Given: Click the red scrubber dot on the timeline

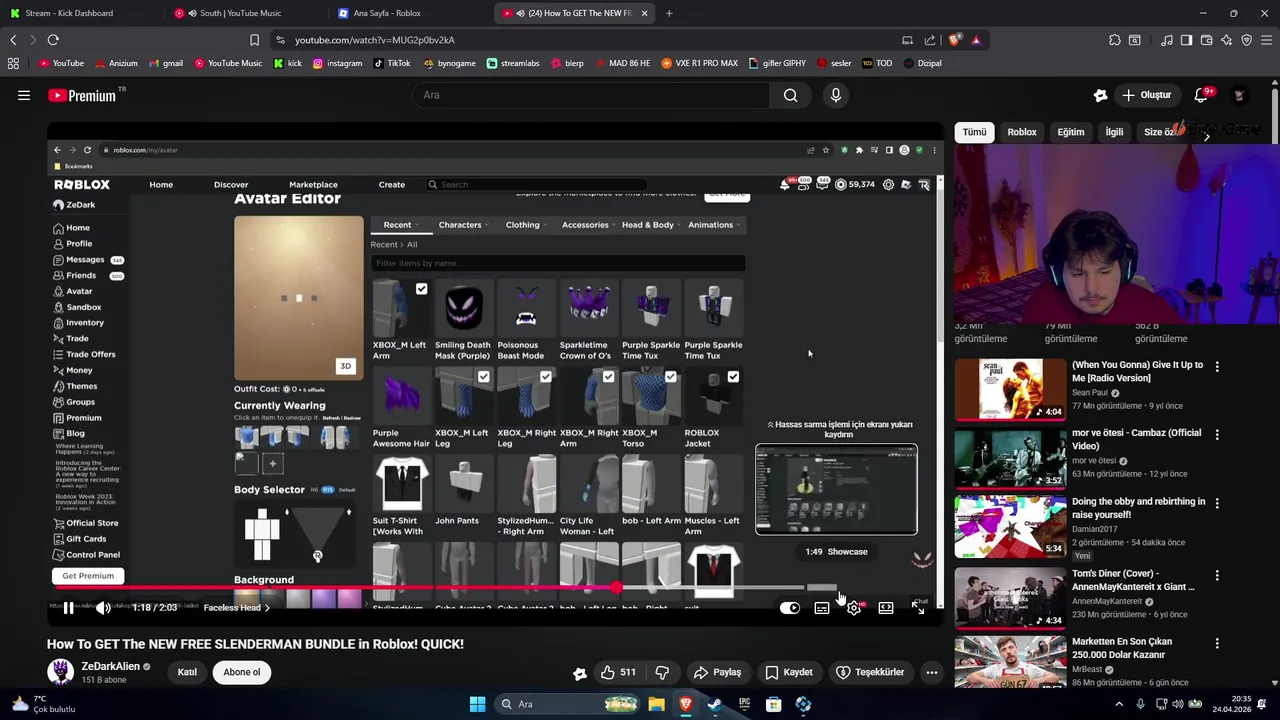Looking at the screenshot, I should [x=617, y=588].
